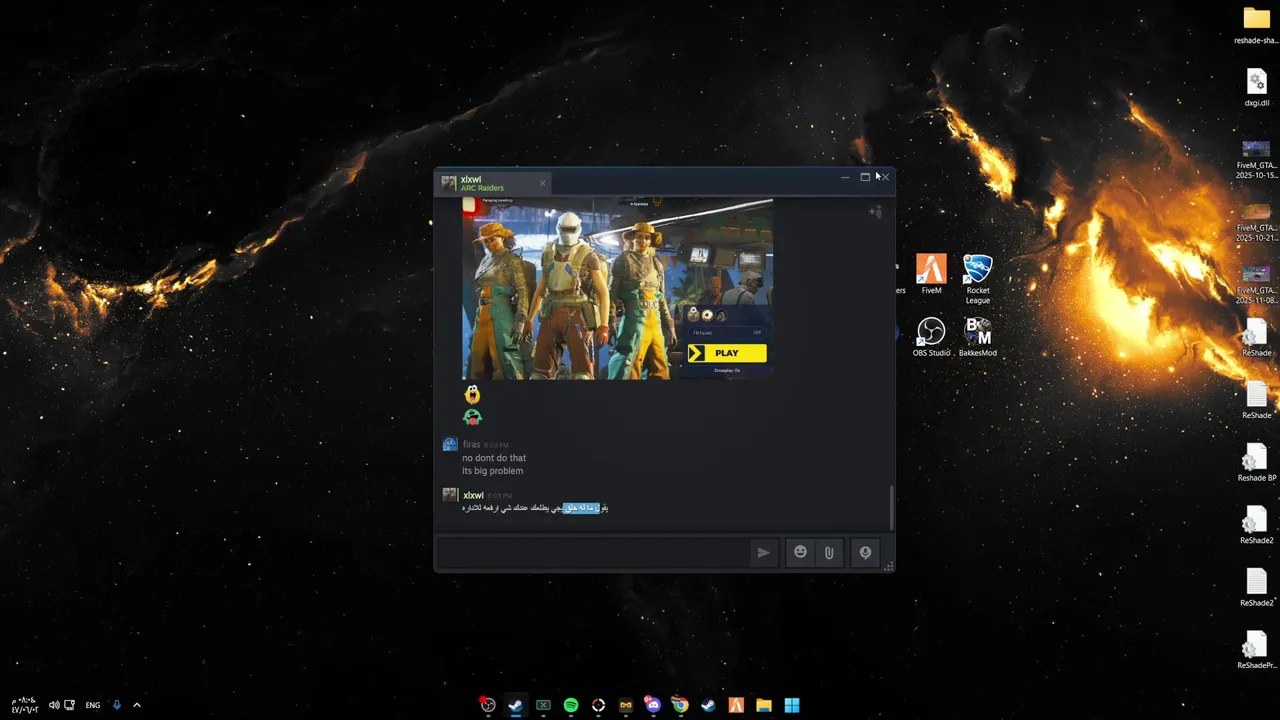1280x720 pixels.
Task: Click the "no dont do that" message
Action: coord(494,458)
